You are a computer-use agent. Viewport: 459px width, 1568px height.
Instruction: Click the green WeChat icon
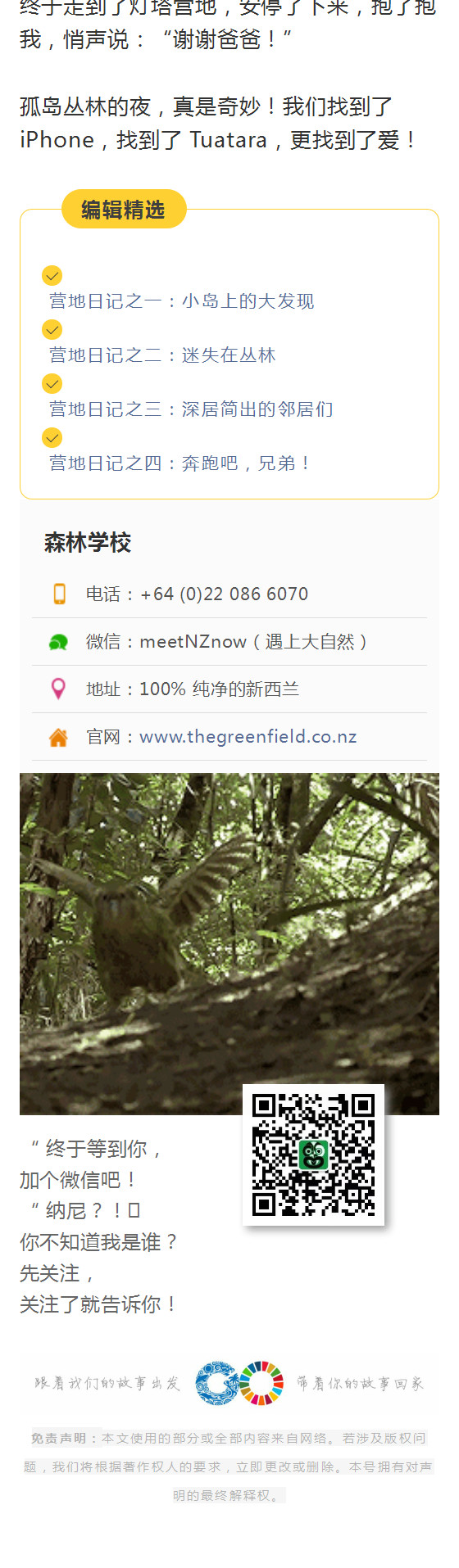(58, 643)
